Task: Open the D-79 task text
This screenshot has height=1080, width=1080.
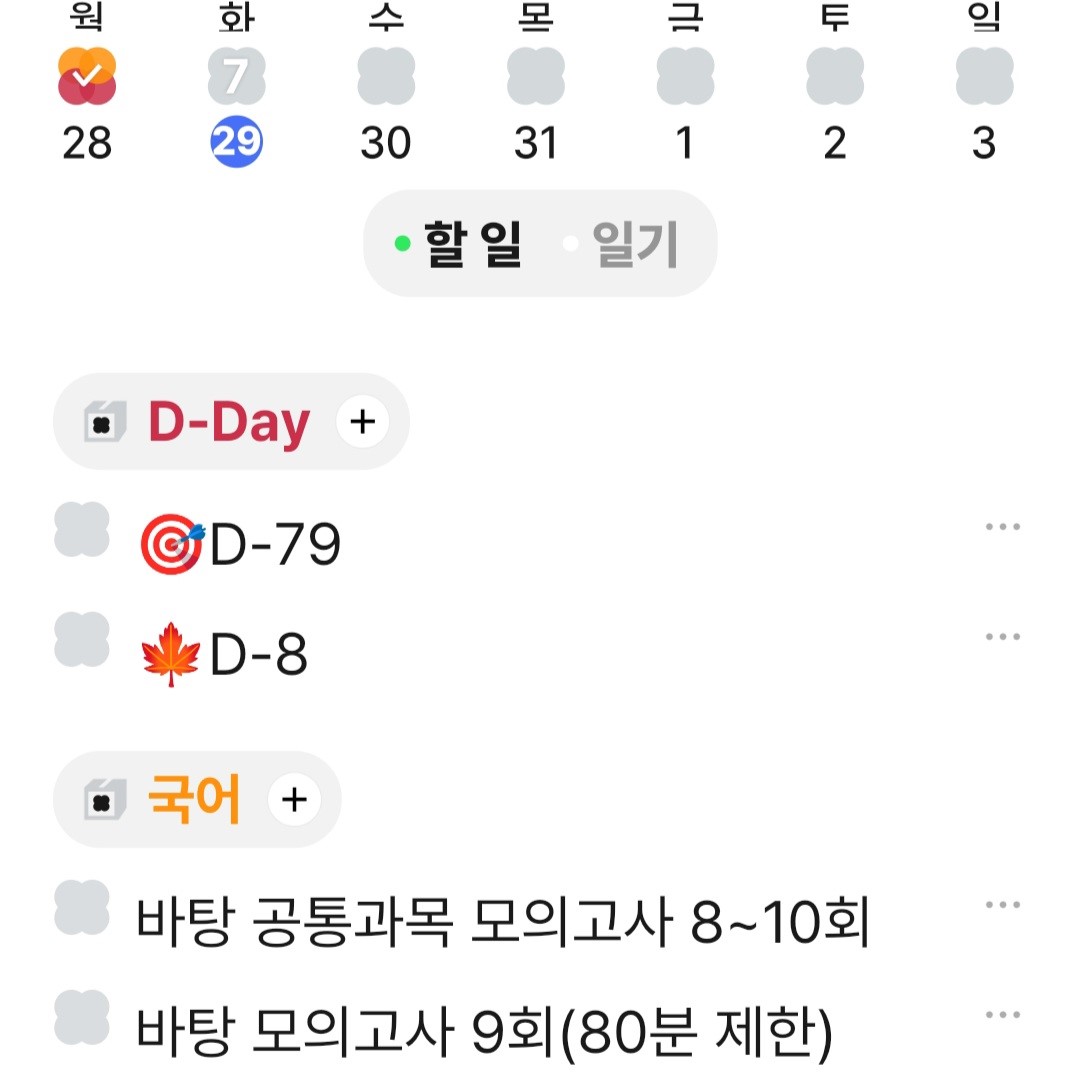Action: [x=240, y=544]
